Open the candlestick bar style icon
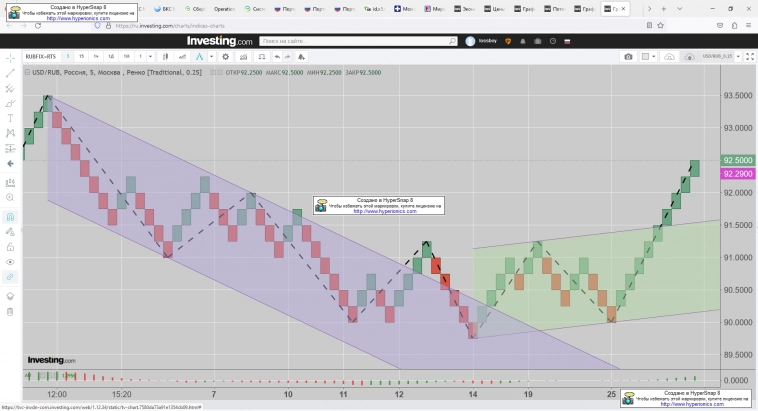758x411 pixels. tap(165, 57)
